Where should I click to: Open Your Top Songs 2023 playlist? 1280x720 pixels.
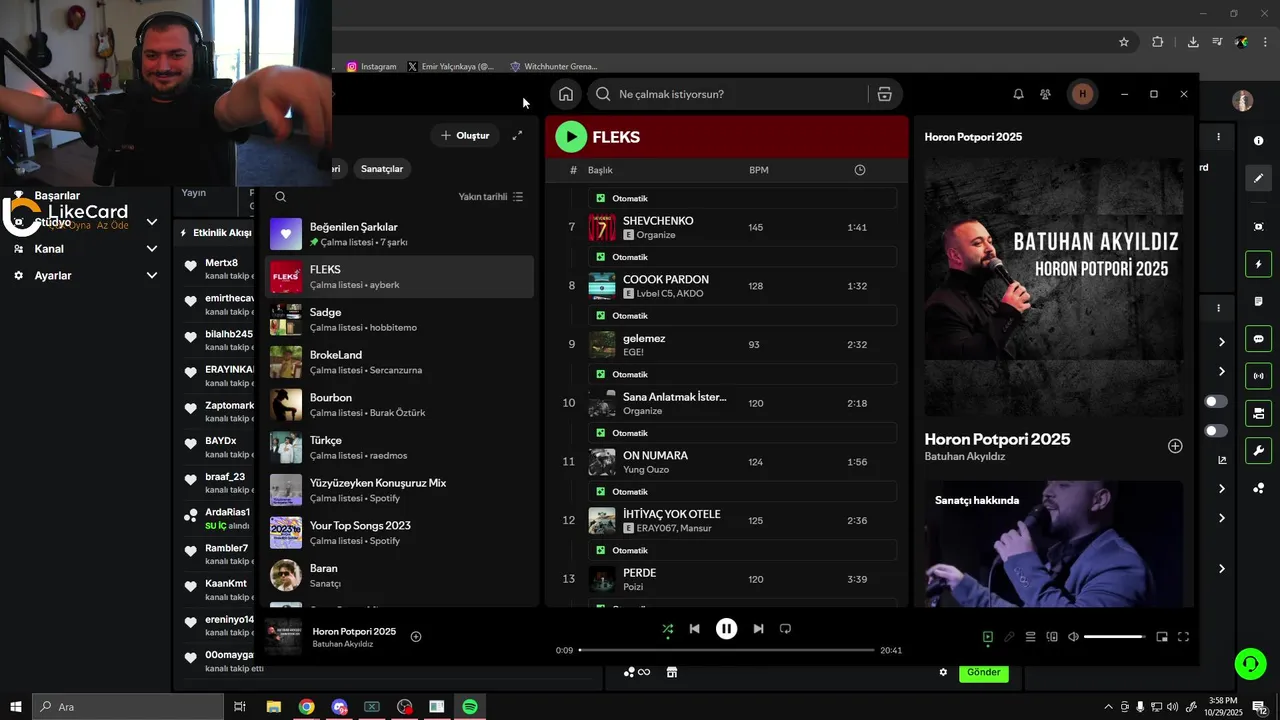pyautogui.click(x=400, y=533)
